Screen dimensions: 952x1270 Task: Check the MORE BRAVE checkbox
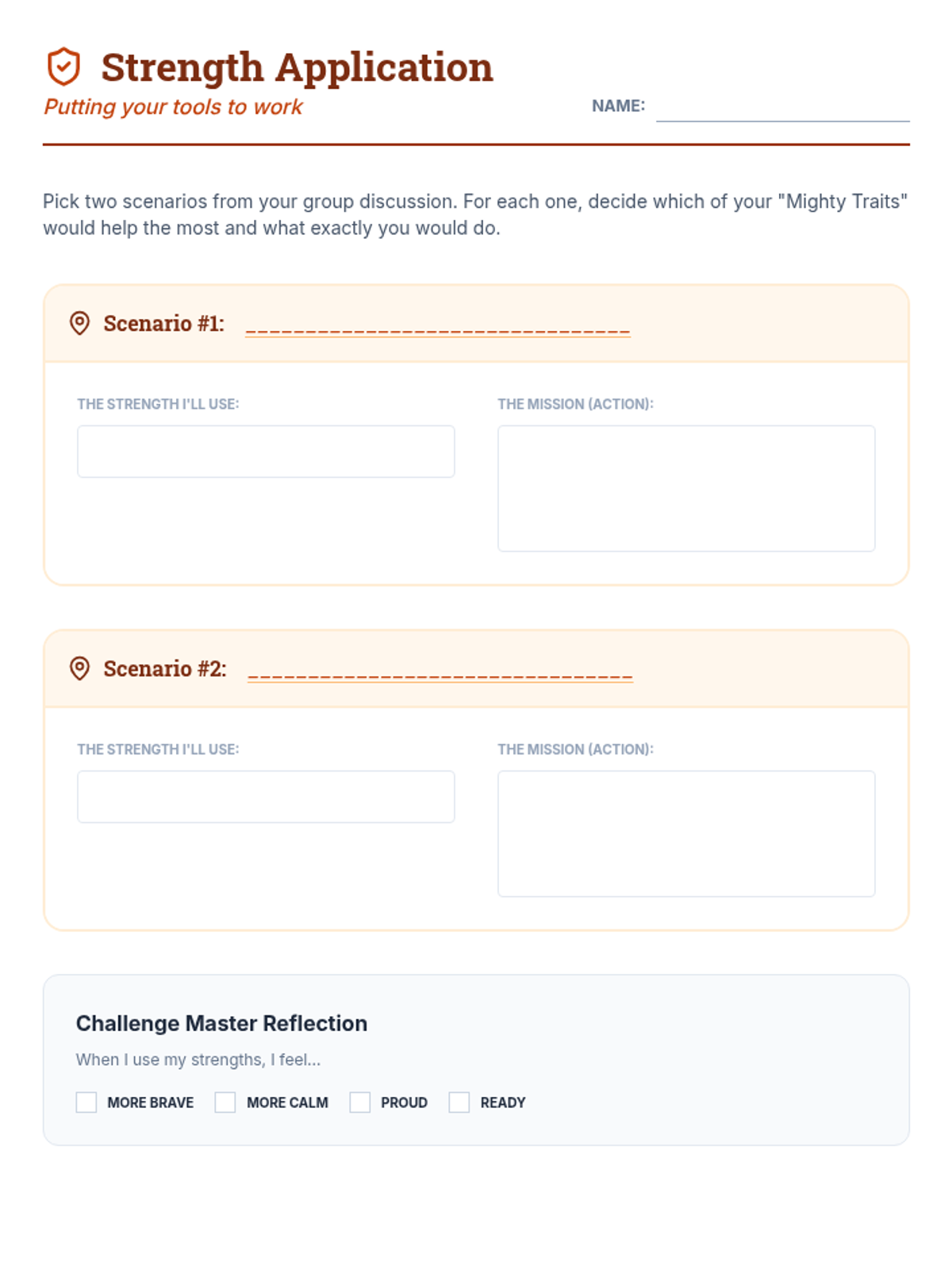click(86, 1102)
